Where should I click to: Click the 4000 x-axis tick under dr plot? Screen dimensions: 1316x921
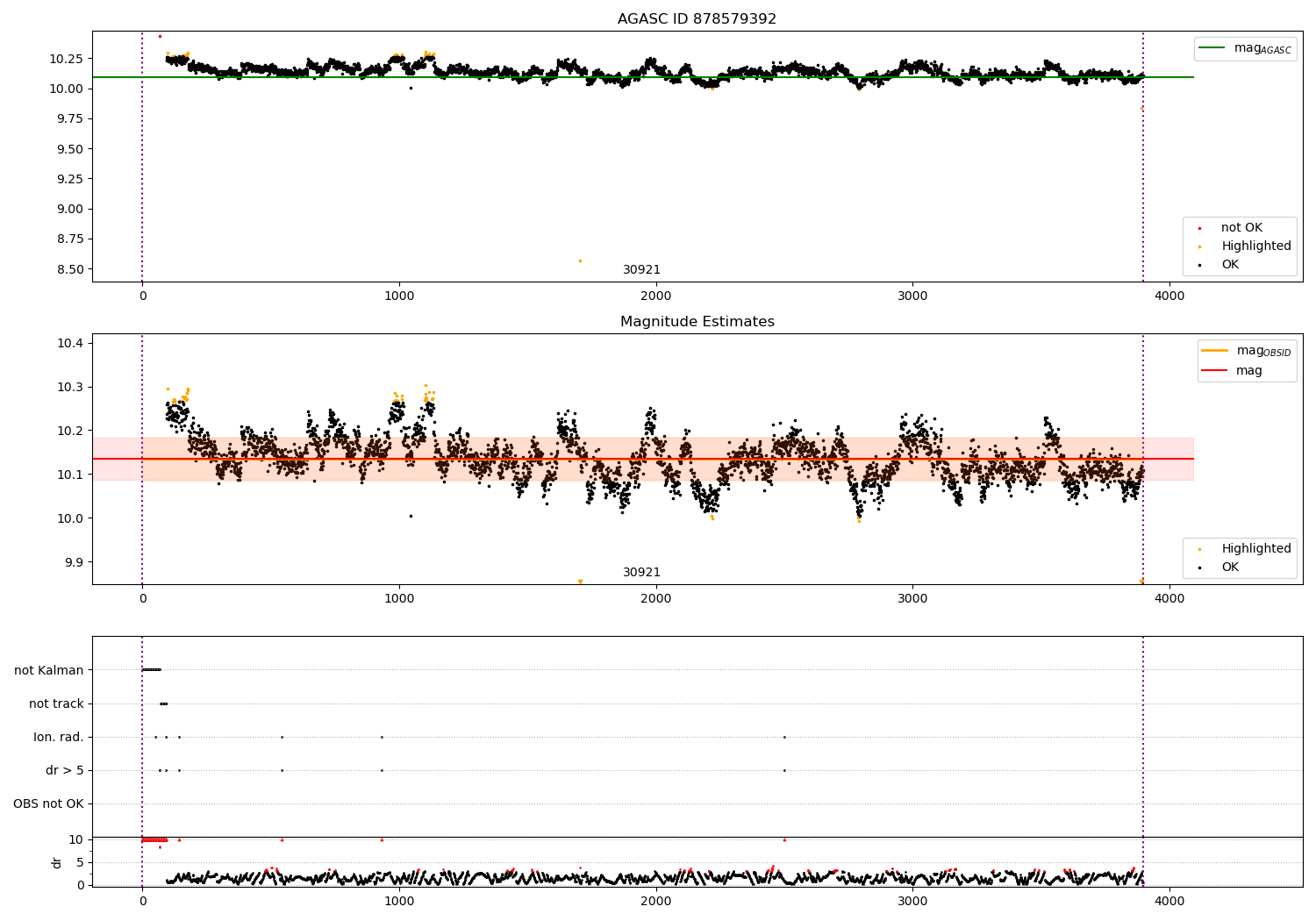tap(1169, 902)
